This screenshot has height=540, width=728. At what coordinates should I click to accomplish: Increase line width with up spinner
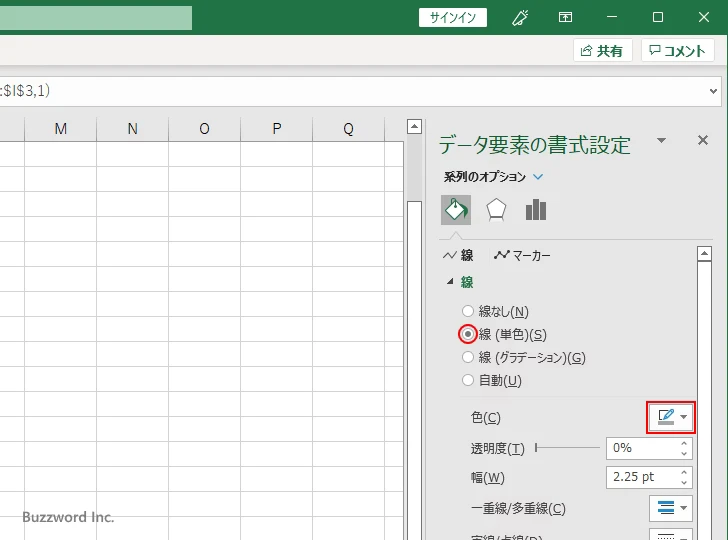[684, 473]
